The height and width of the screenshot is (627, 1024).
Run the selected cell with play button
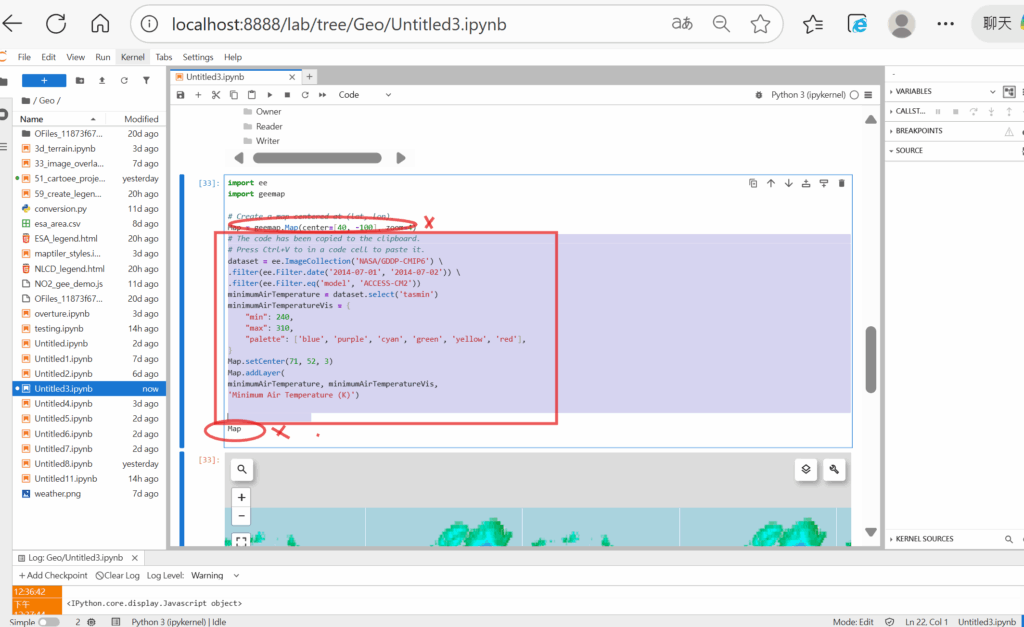coord(270,95)
